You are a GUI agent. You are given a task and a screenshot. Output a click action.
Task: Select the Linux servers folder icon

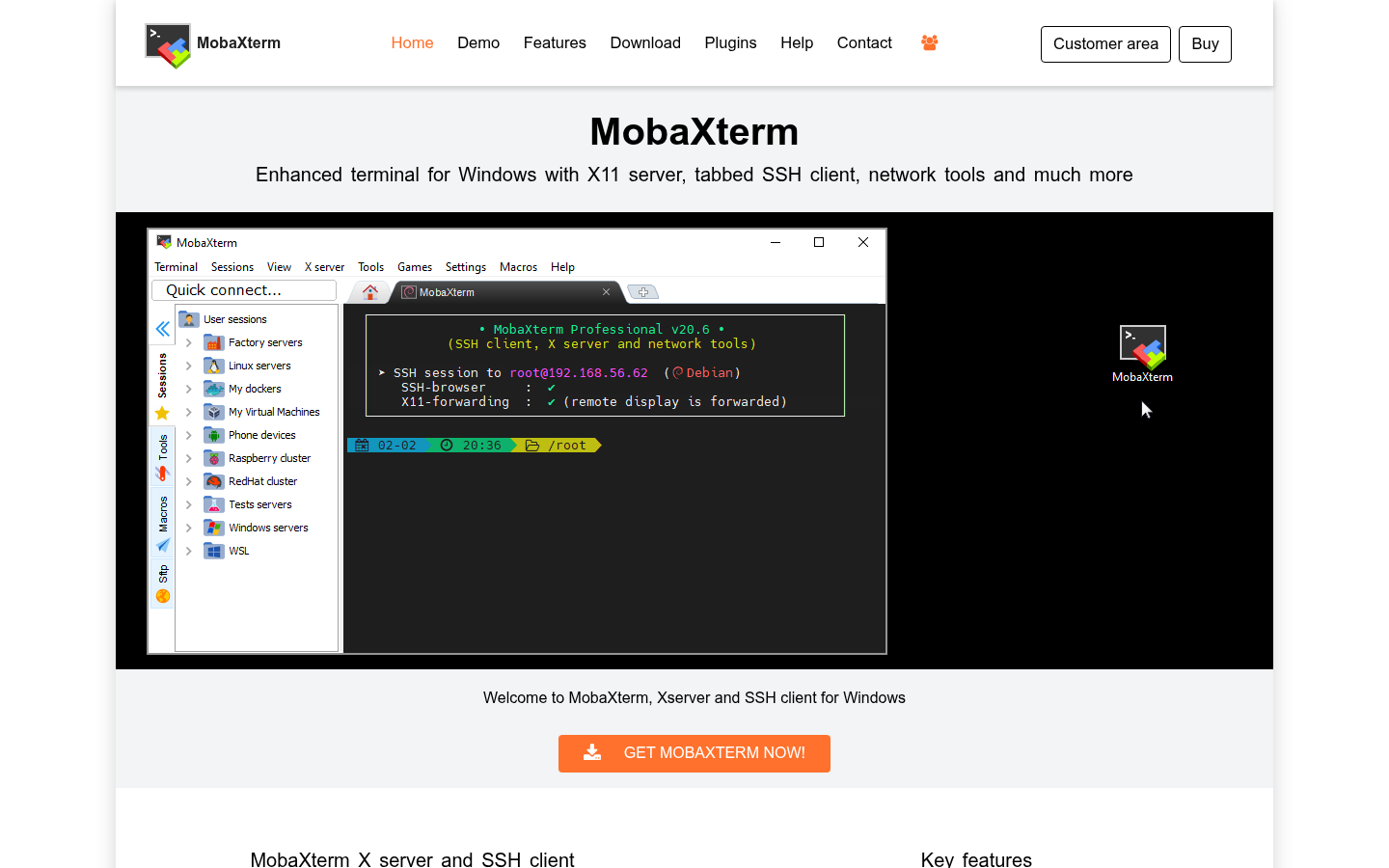point(214,366)
